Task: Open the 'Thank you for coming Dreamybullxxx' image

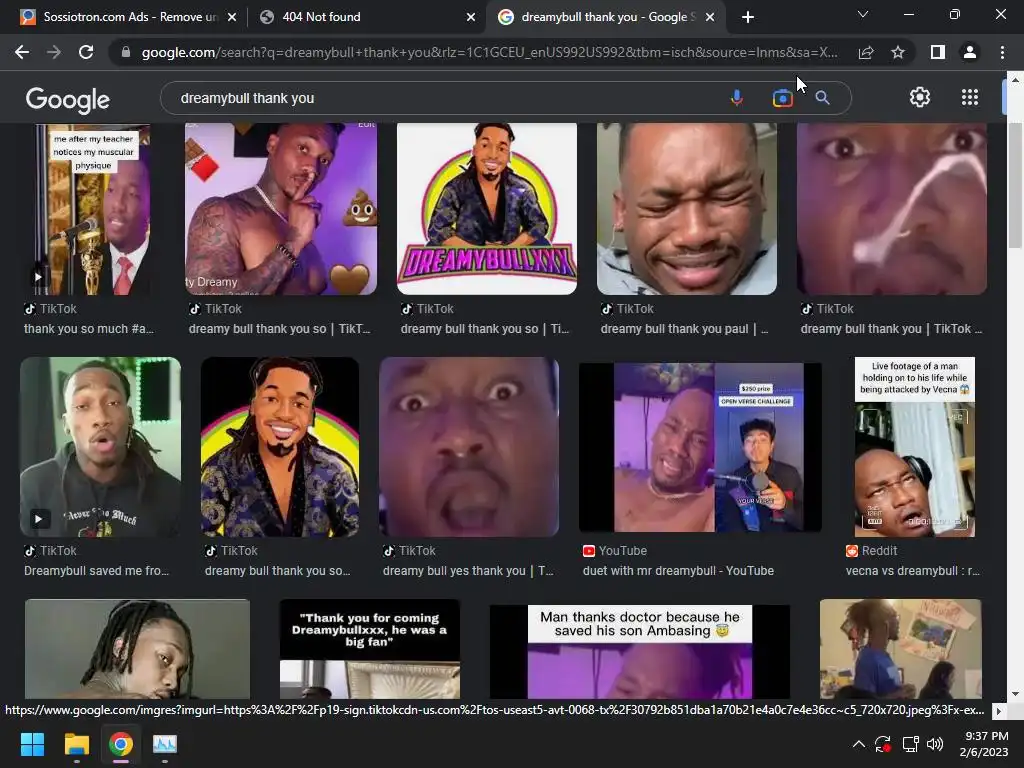Action: (x=370, y=649)
